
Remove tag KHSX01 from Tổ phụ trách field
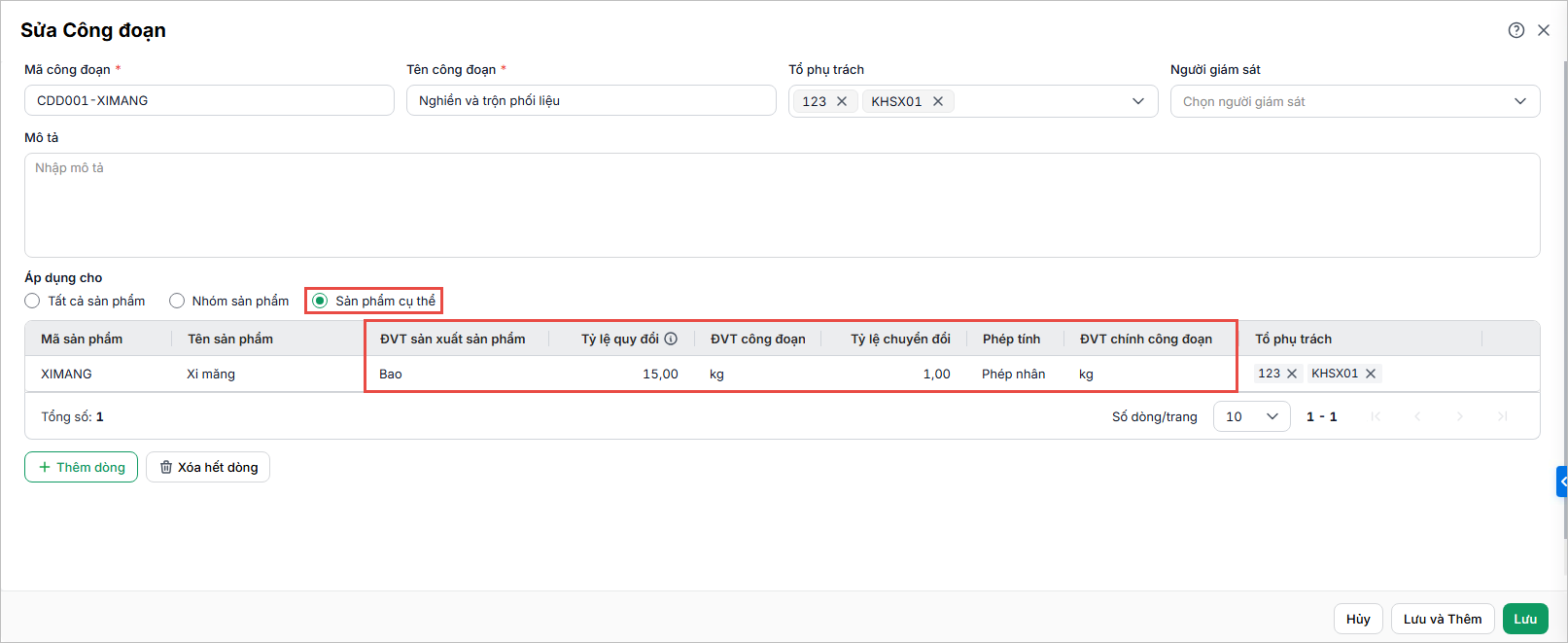pyautogui.click(x=938, y=101)
